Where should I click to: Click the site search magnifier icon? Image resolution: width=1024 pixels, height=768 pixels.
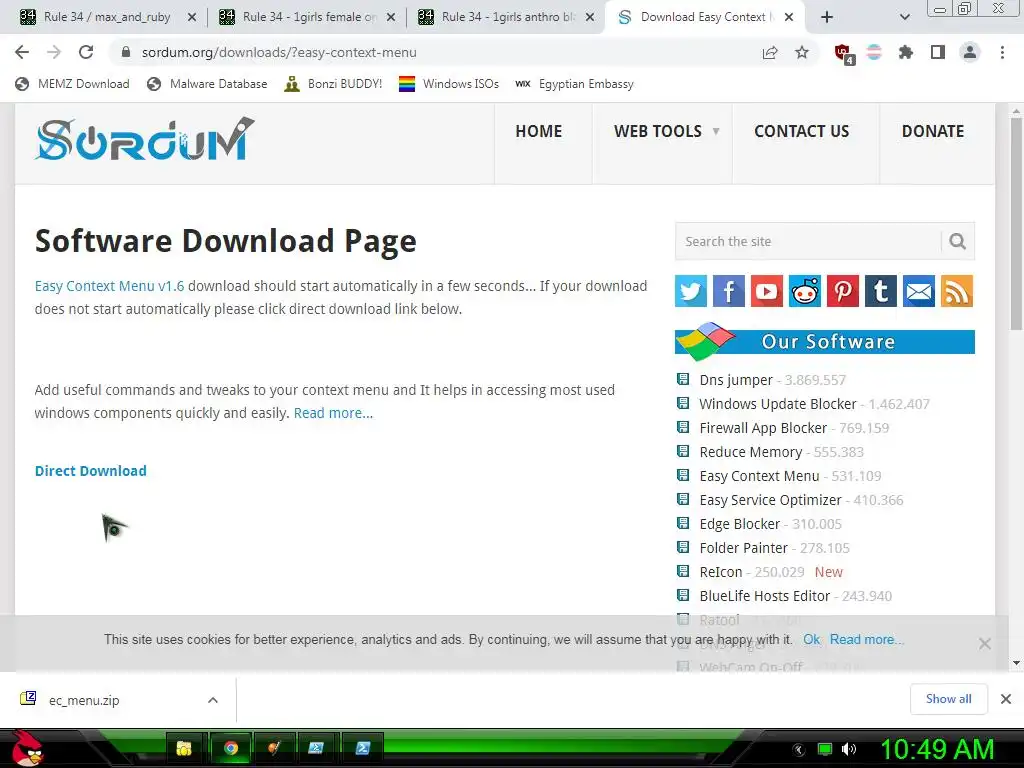(x=957, y=242)
